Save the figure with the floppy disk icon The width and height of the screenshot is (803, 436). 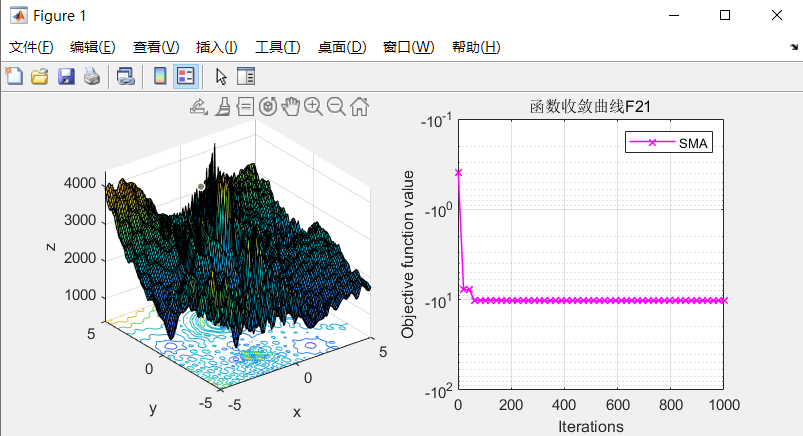pyautogui.click(x=66, y=76)
